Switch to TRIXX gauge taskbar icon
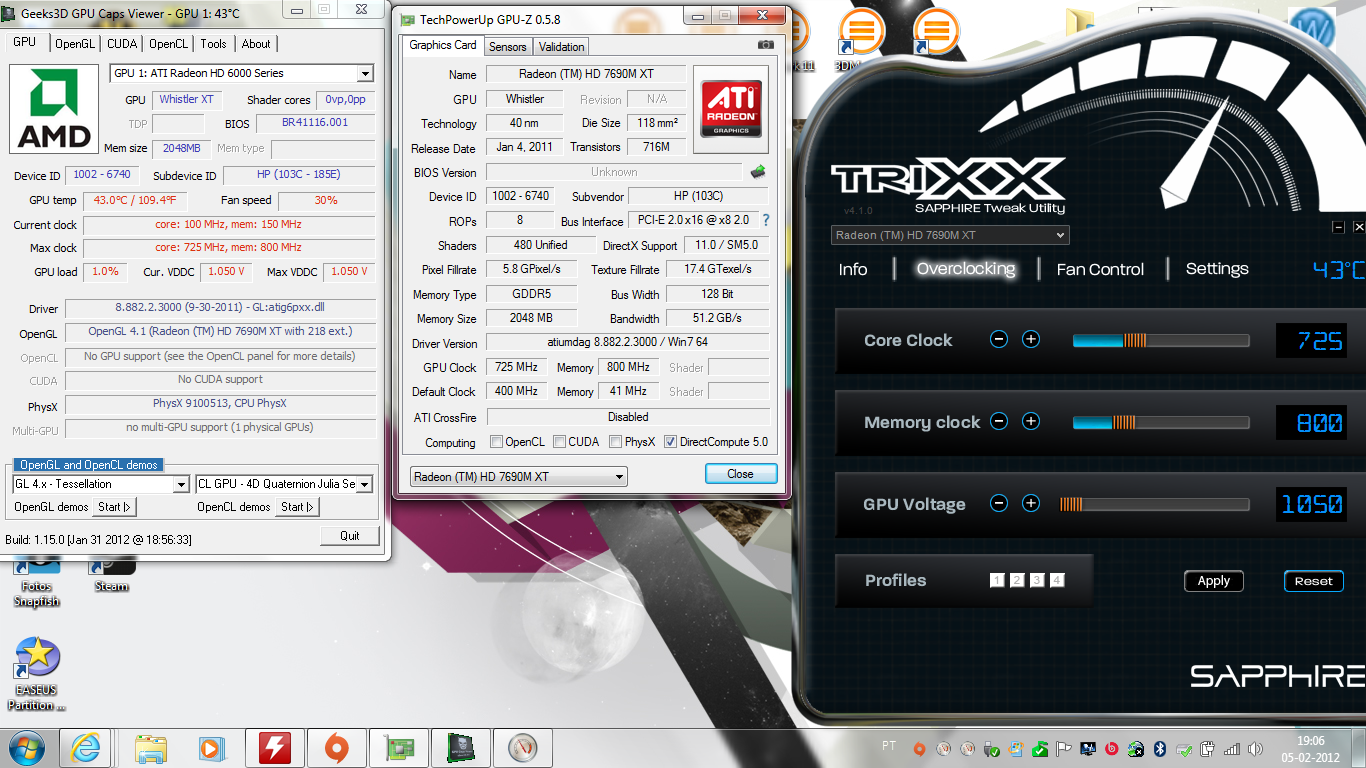This screenshot has width=1366, height=768. coord(522,748)
